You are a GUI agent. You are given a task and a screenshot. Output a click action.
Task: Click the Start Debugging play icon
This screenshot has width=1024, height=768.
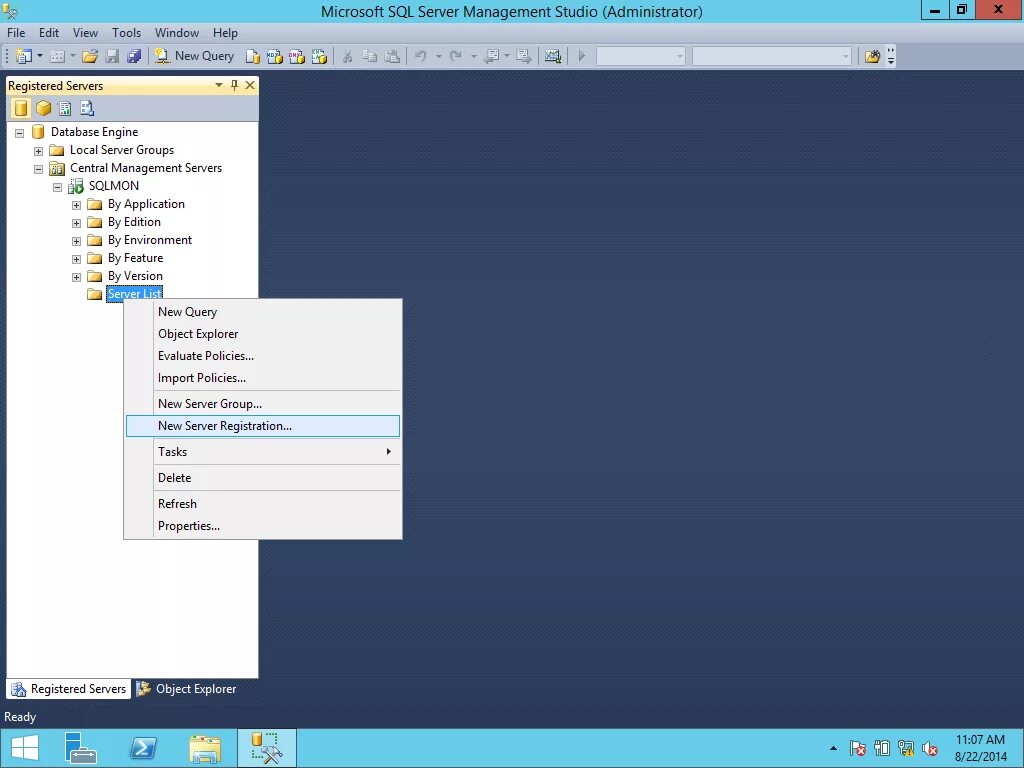tap(581, 56)
